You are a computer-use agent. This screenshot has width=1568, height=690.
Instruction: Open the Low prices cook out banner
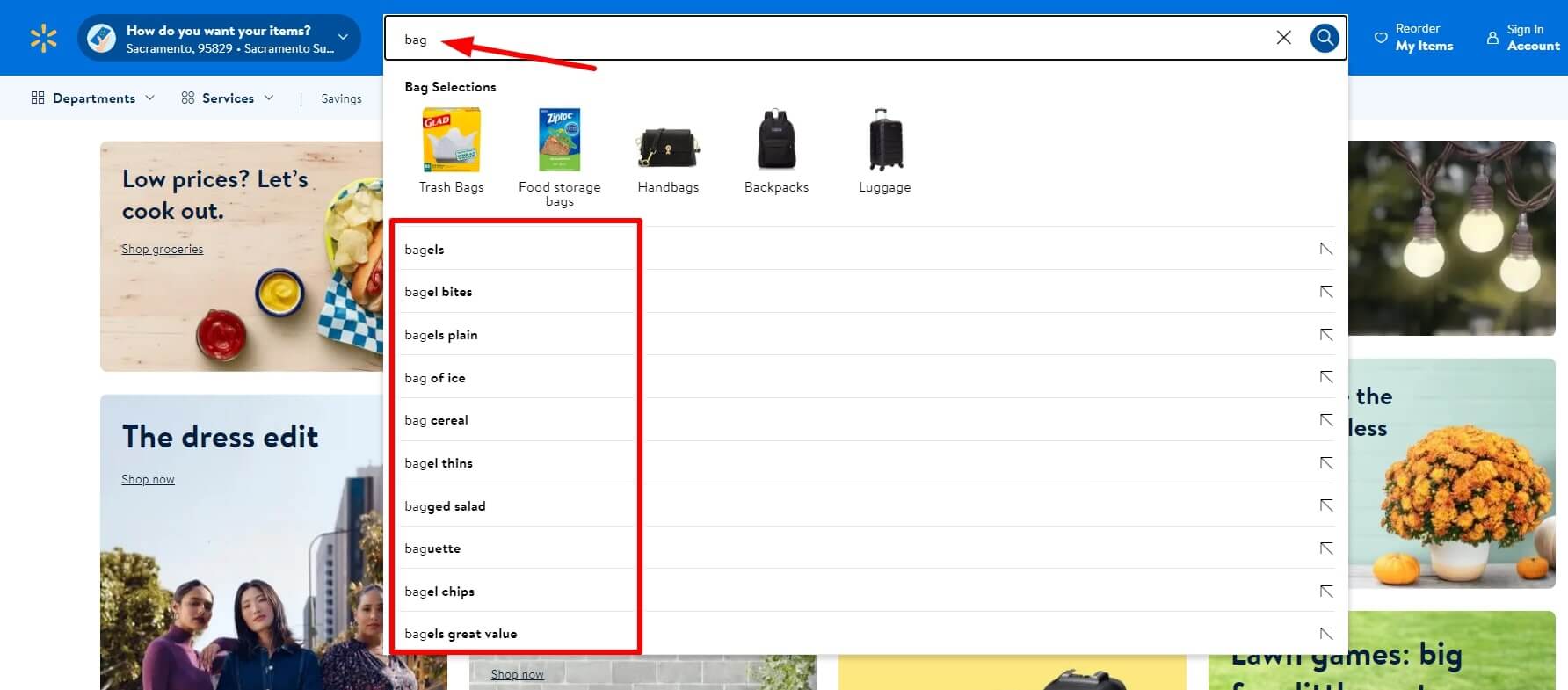point(242,256)
